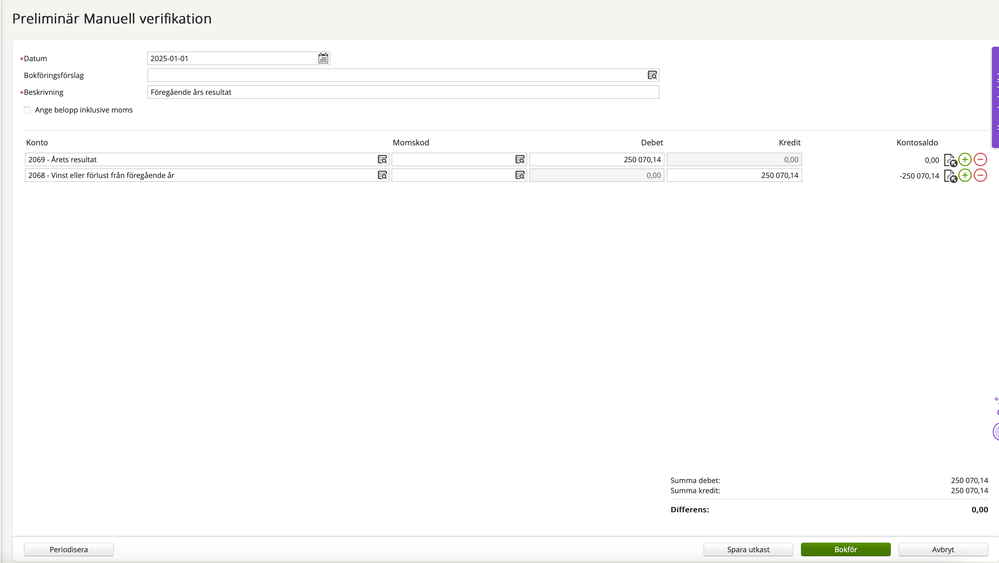This screenshot has width=999, height=563.
Task: Click the Debet field in the 2068 row
Action: [596, 175]
